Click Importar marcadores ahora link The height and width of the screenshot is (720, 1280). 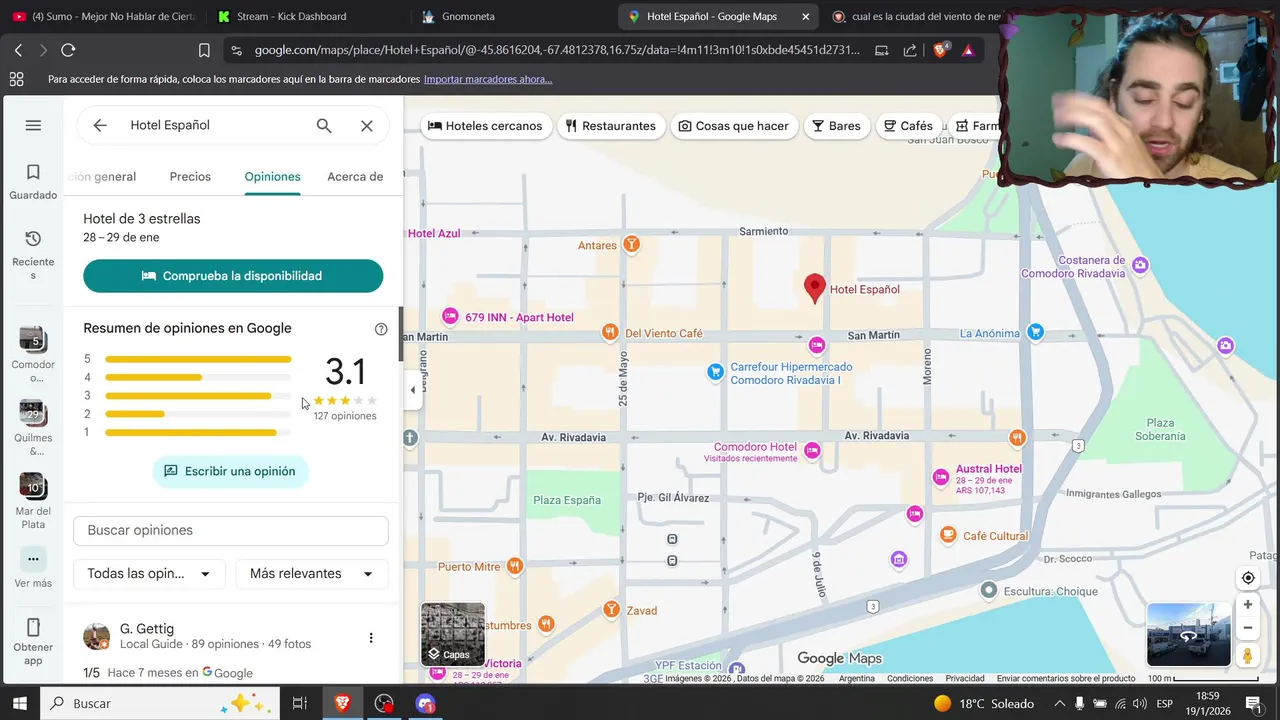pyautogui.click(x=488, y=79)
